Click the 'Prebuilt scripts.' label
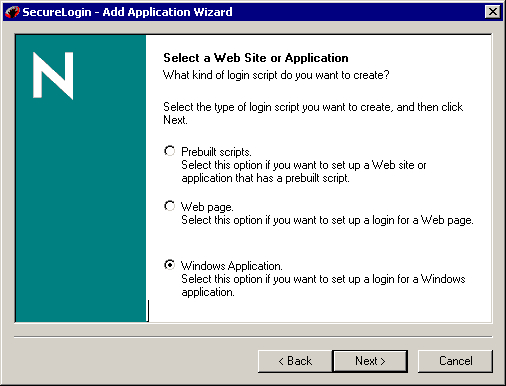 coord(216,152)
